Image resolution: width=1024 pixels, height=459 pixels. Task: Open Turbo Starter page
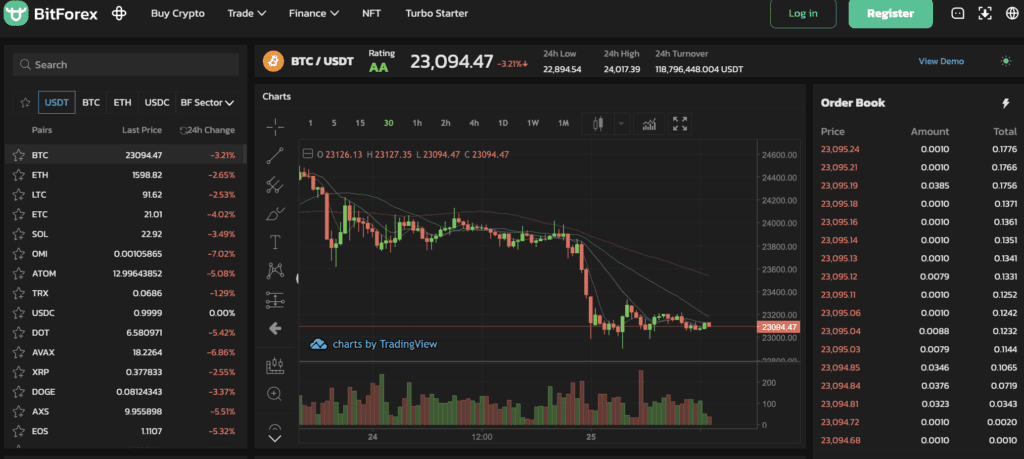click(437, 13)
